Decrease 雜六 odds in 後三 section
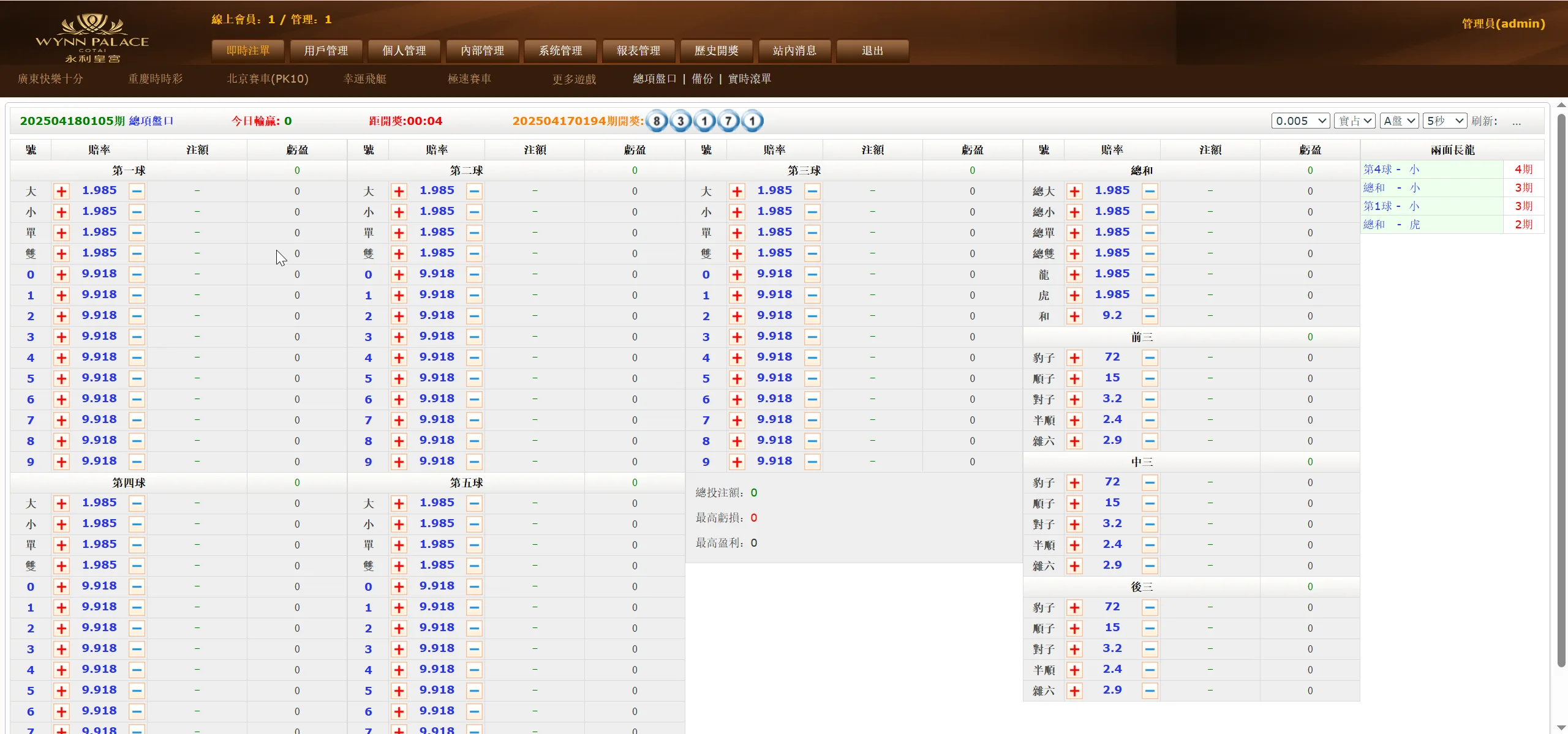 [x=1150, y=690]
